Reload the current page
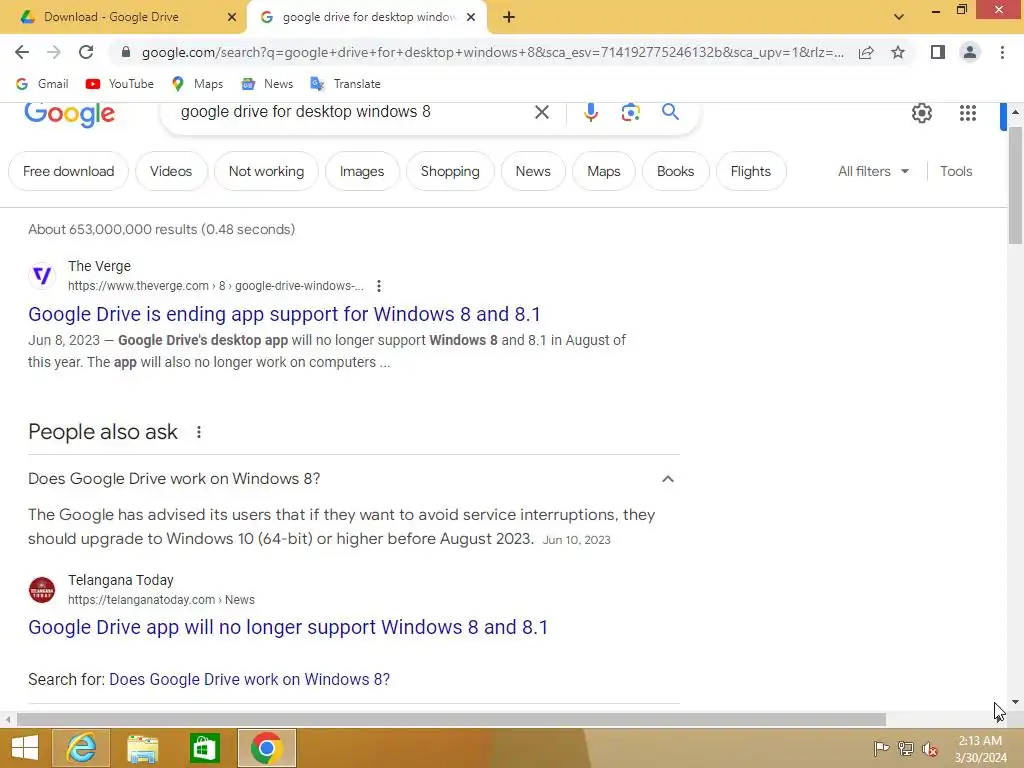Image resolution: width=1024 pixels, height=768 pixels. [x=86, y=52]
